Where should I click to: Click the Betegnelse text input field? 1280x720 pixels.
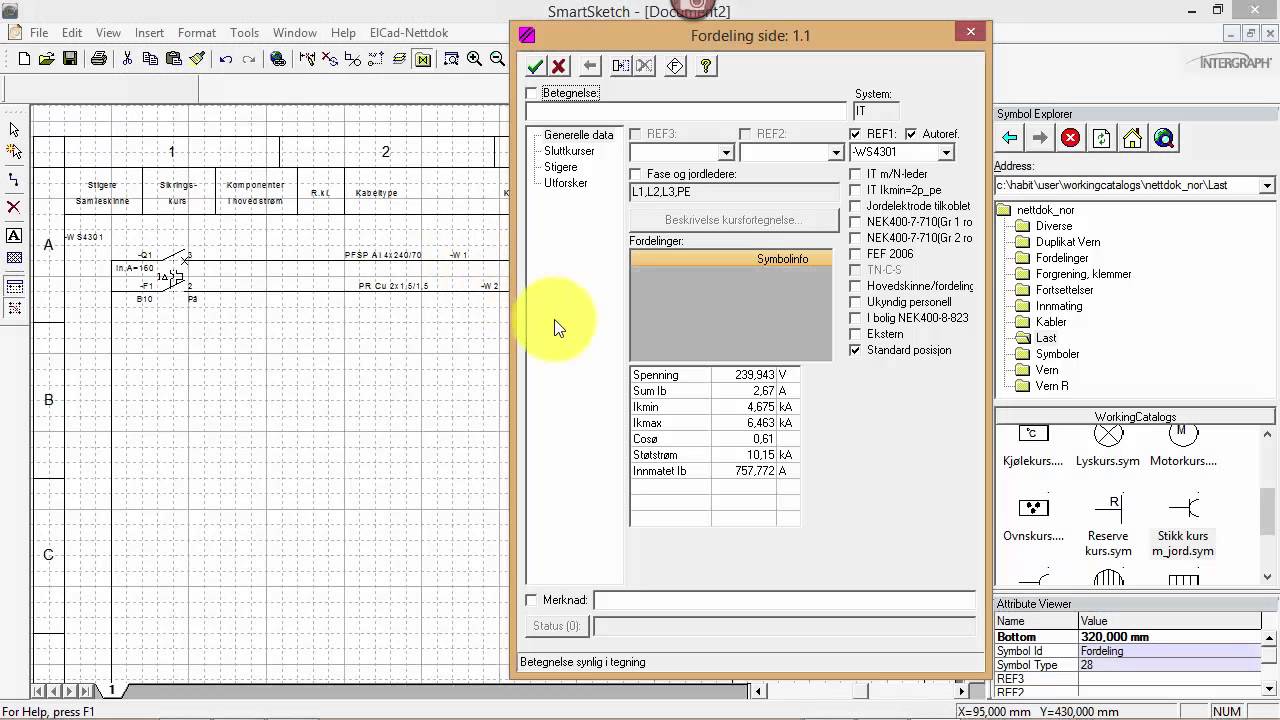[686, 112]
